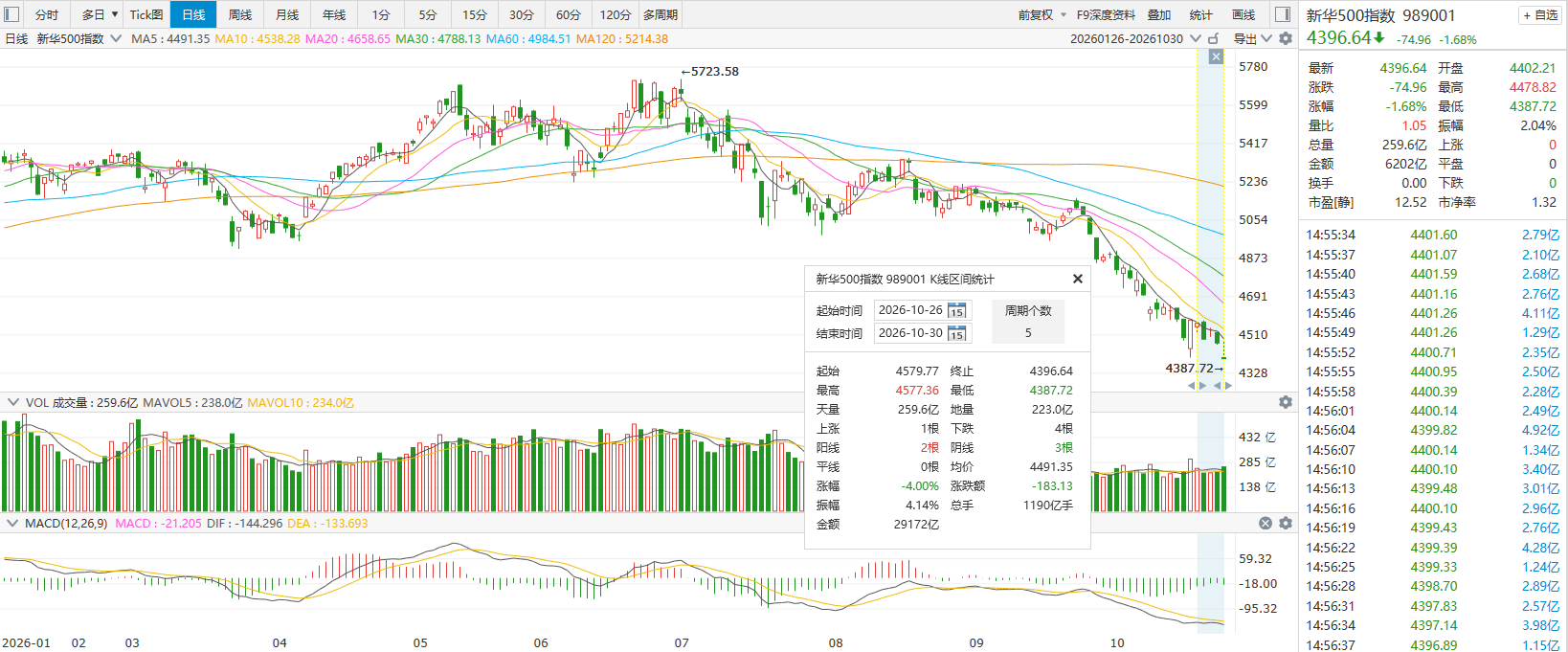The image size is (1568, 652).
Task: Click the 统计 statistics button
Action: point(1201,14)
